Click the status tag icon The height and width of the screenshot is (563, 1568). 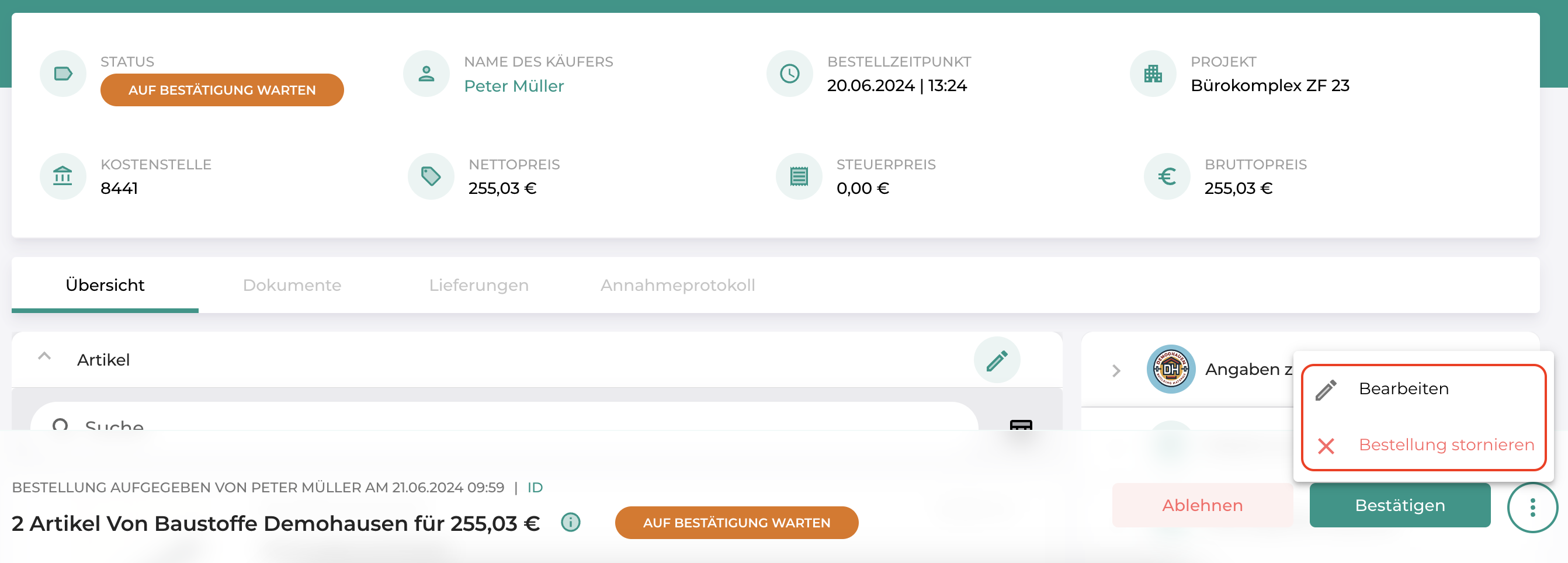point(63,74)
